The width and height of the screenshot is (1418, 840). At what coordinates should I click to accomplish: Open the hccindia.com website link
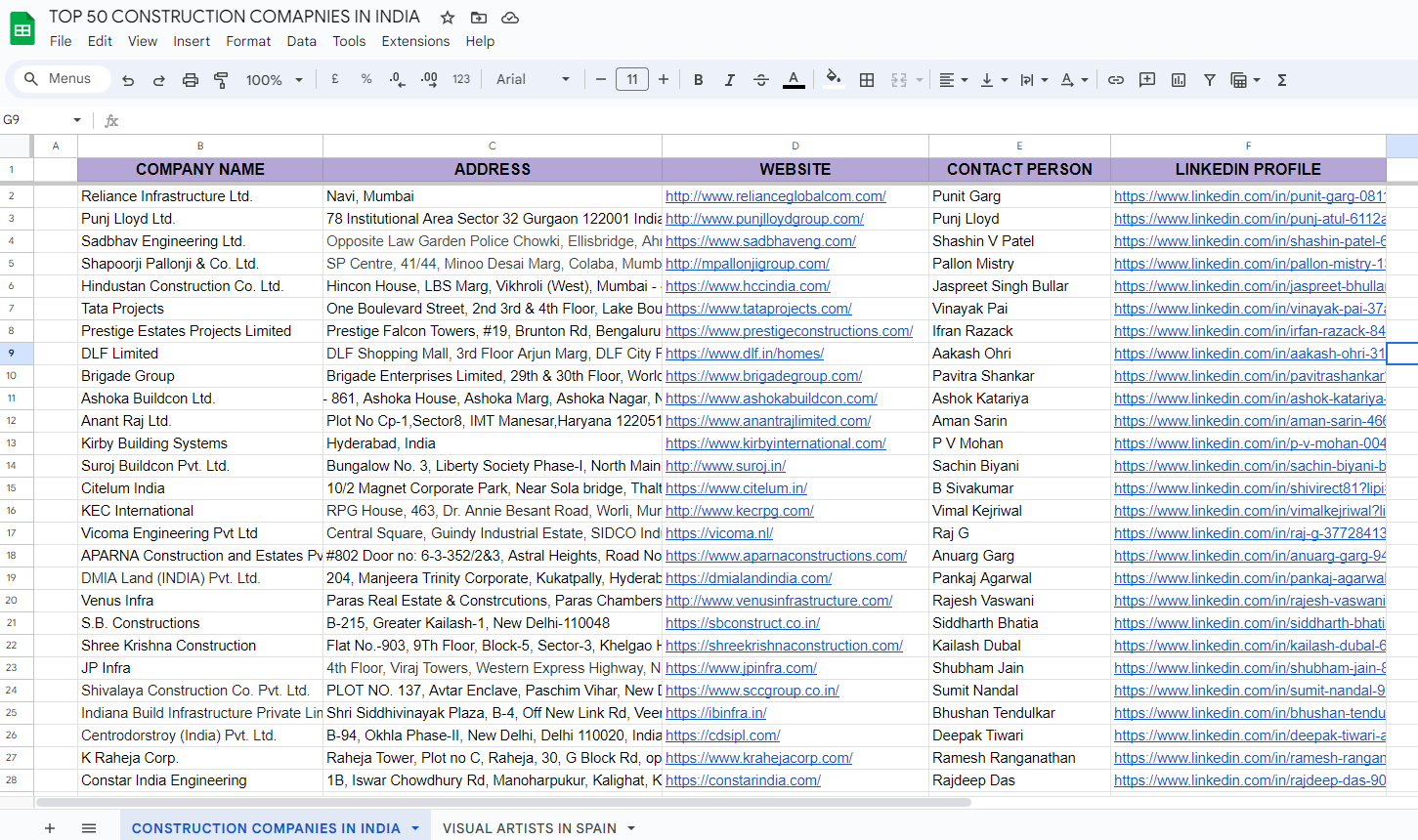point(748,286)
